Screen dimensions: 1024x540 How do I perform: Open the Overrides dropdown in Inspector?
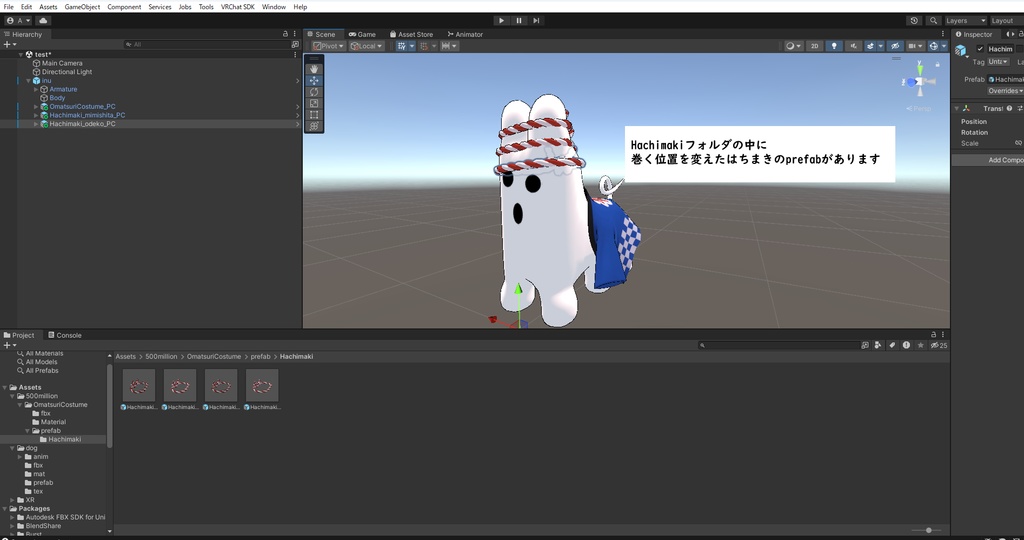pyautogui.click(x=1004, y=91)
